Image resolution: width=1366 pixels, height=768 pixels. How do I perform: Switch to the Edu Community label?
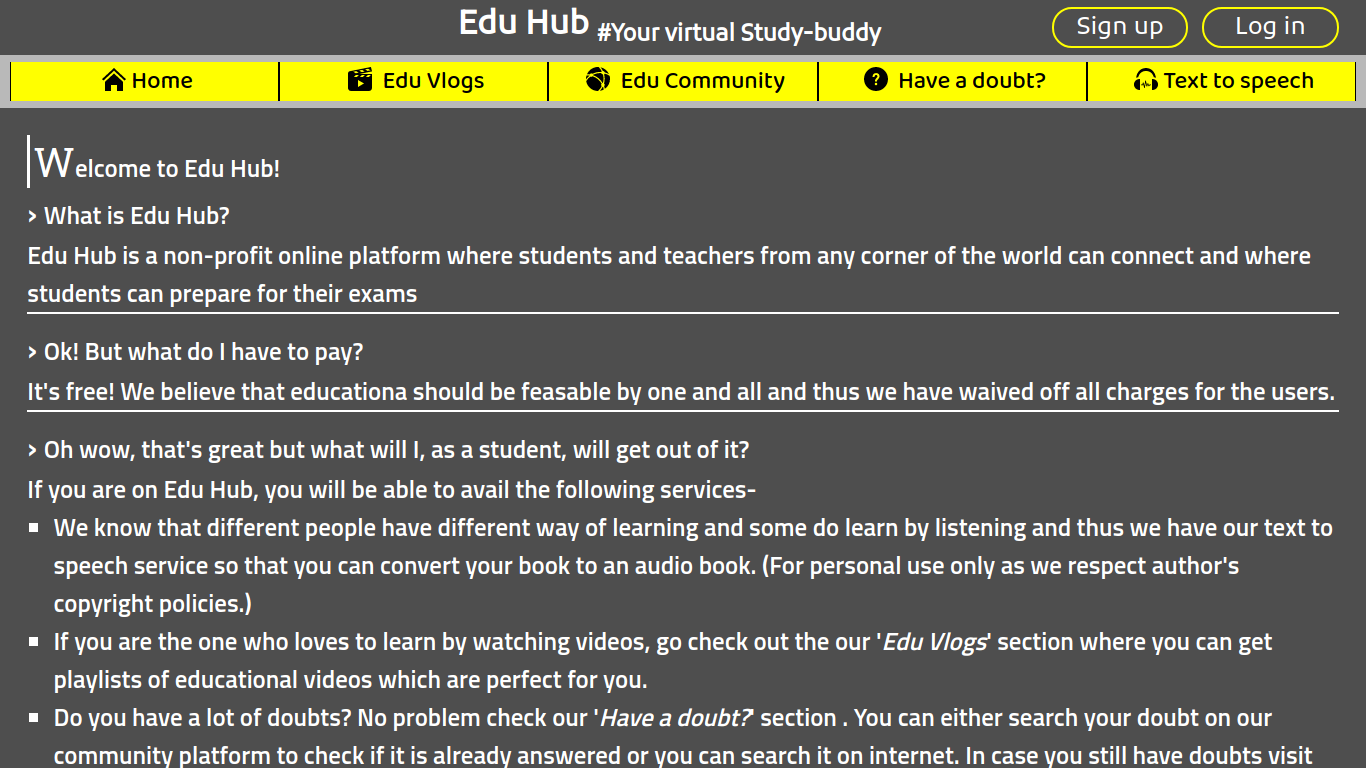pos(702,81)
